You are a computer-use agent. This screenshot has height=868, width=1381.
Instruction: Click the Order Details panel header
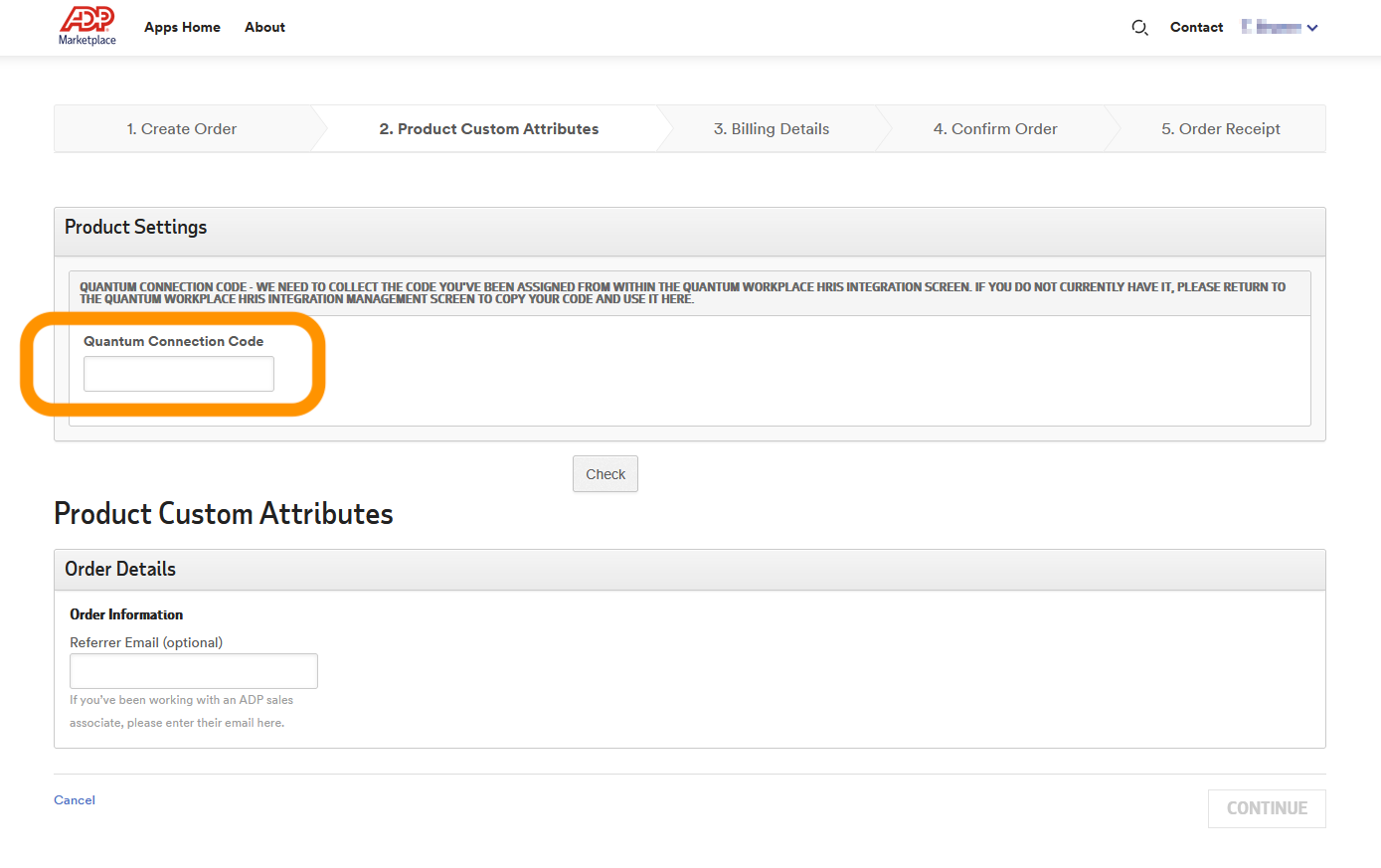point(690,570)
